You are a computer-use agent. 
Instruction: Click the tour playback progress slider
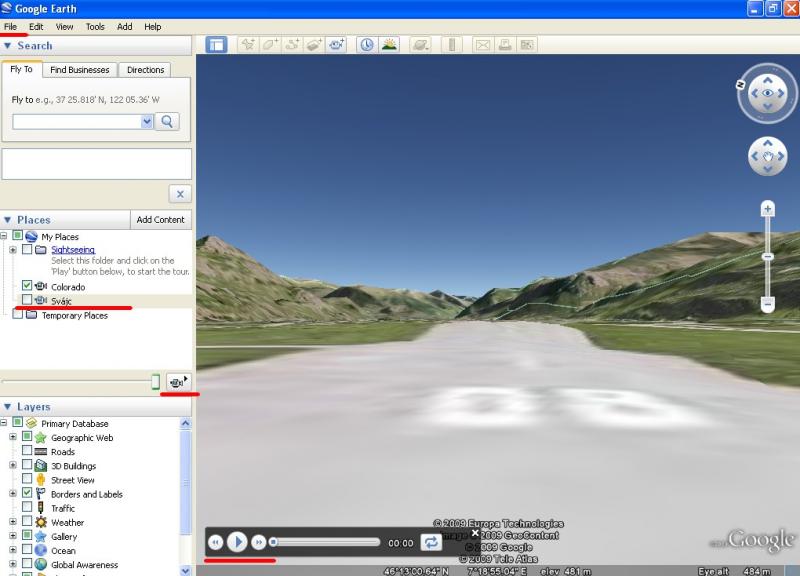point(326,542)
